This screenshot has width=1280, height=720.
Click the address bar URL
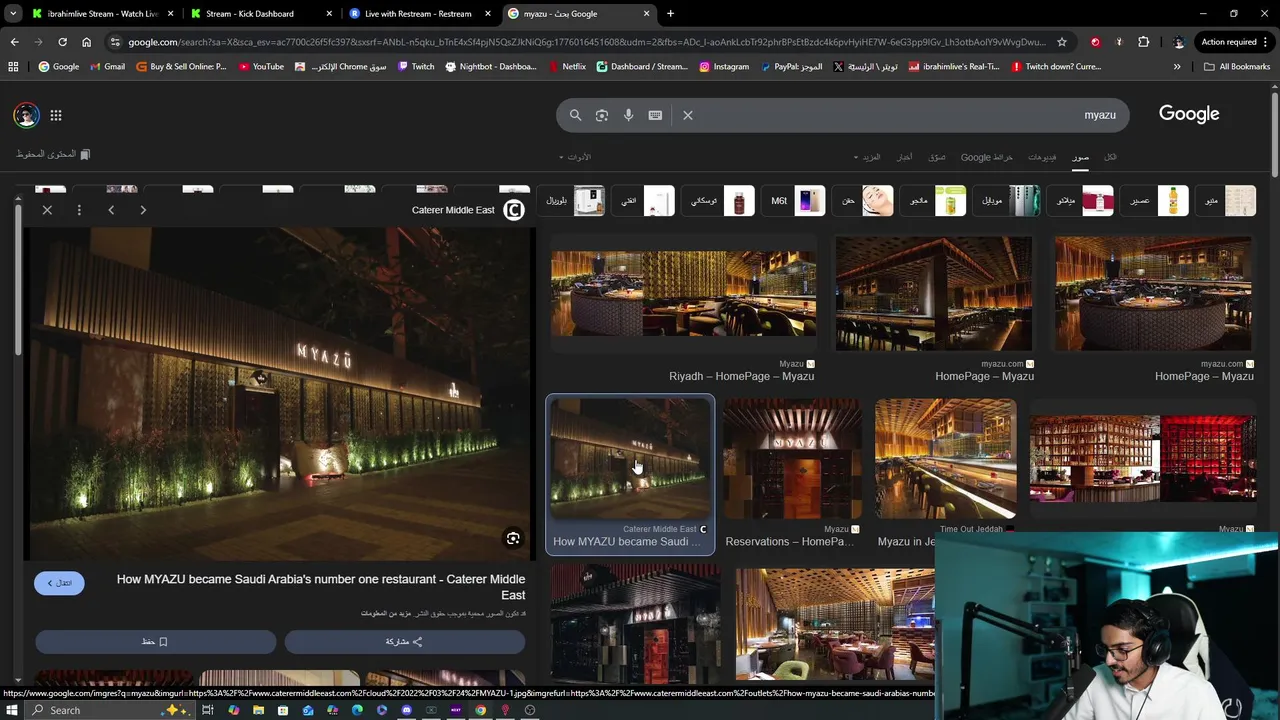click(x=587, y=42)
